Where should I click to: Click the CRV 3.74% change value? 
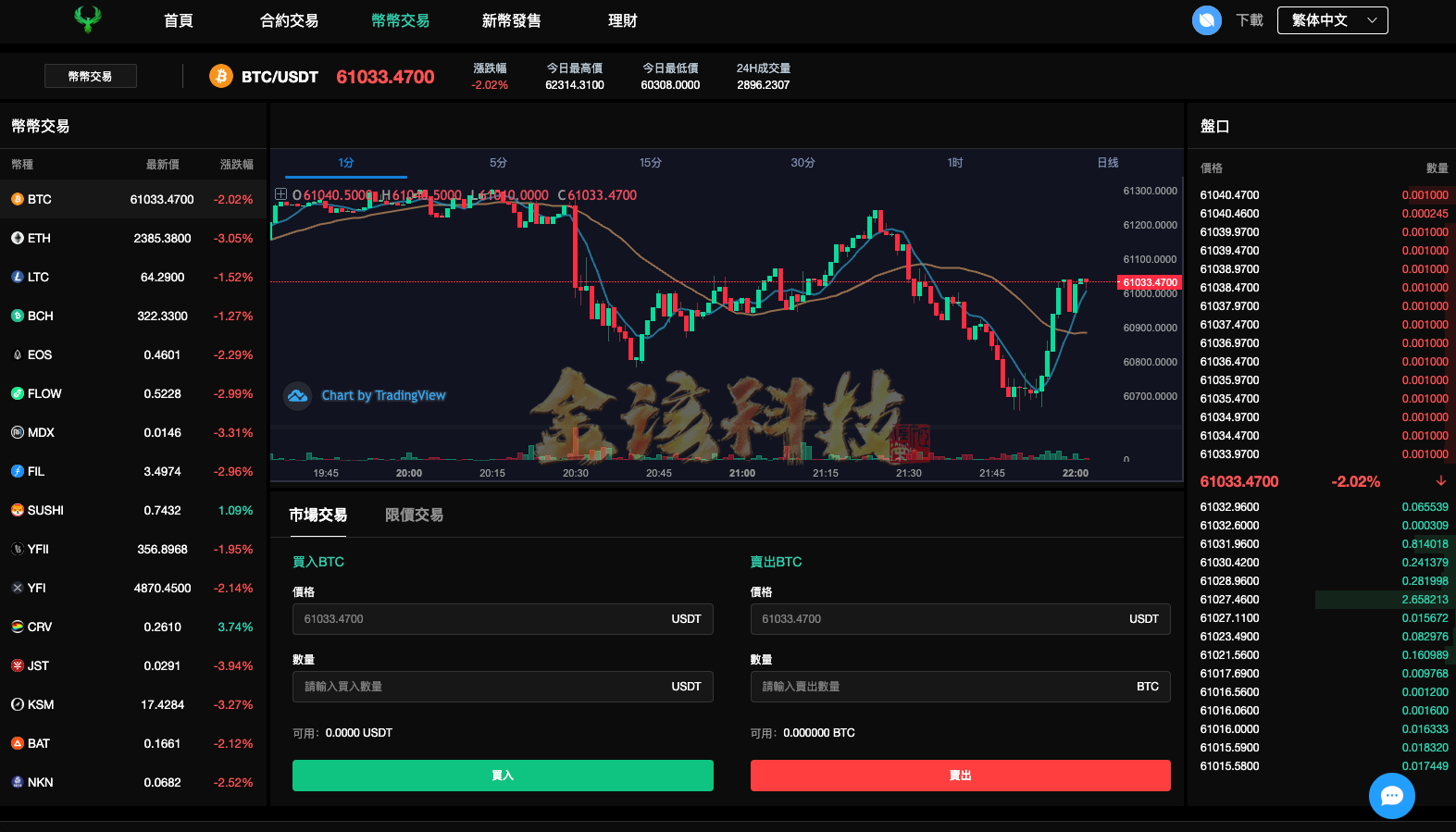click(235, 627)
